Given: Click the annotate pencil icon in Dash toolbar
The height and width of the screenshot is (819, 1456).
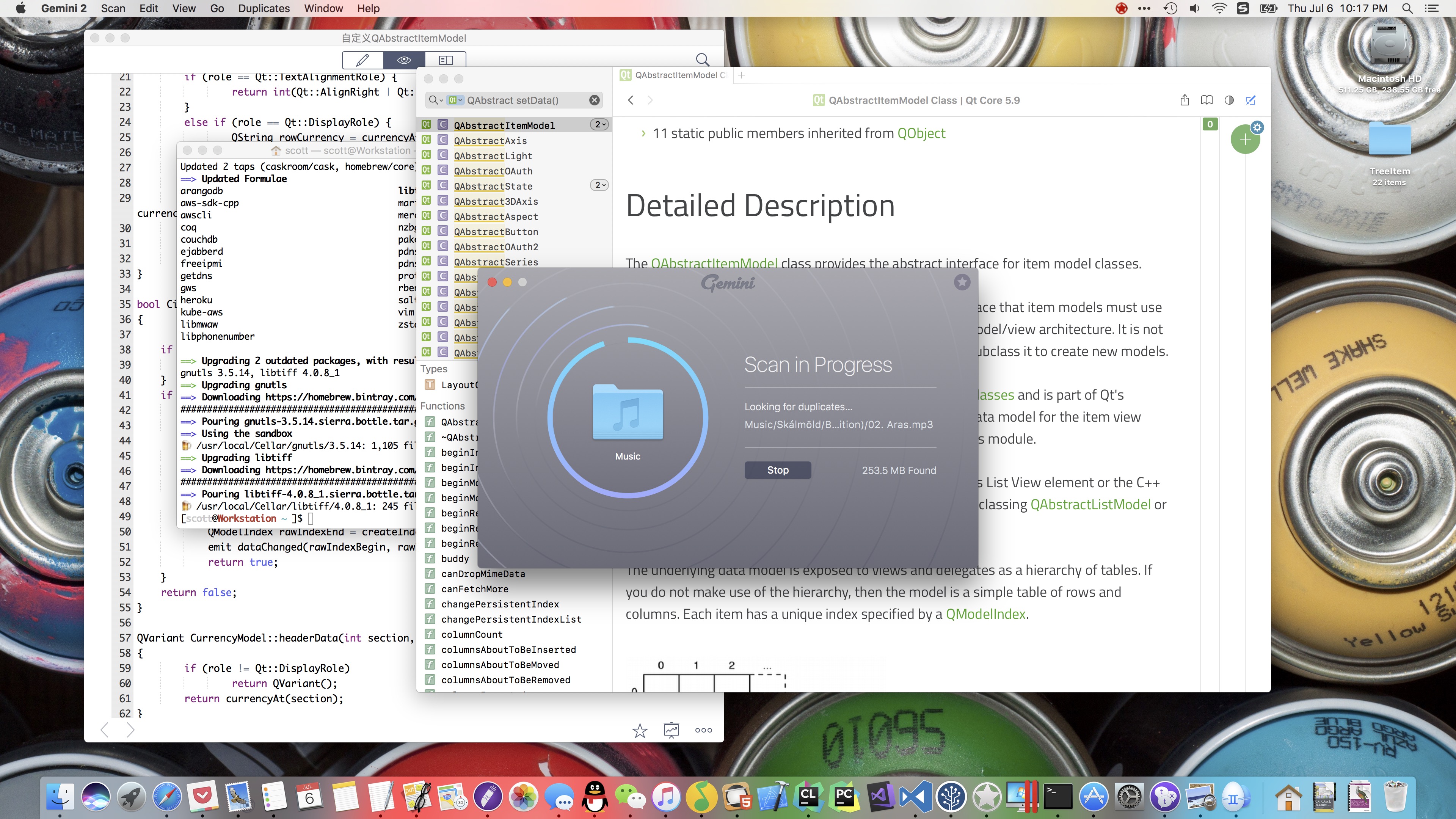Looking at the screenshot, I should (1250, 100).
